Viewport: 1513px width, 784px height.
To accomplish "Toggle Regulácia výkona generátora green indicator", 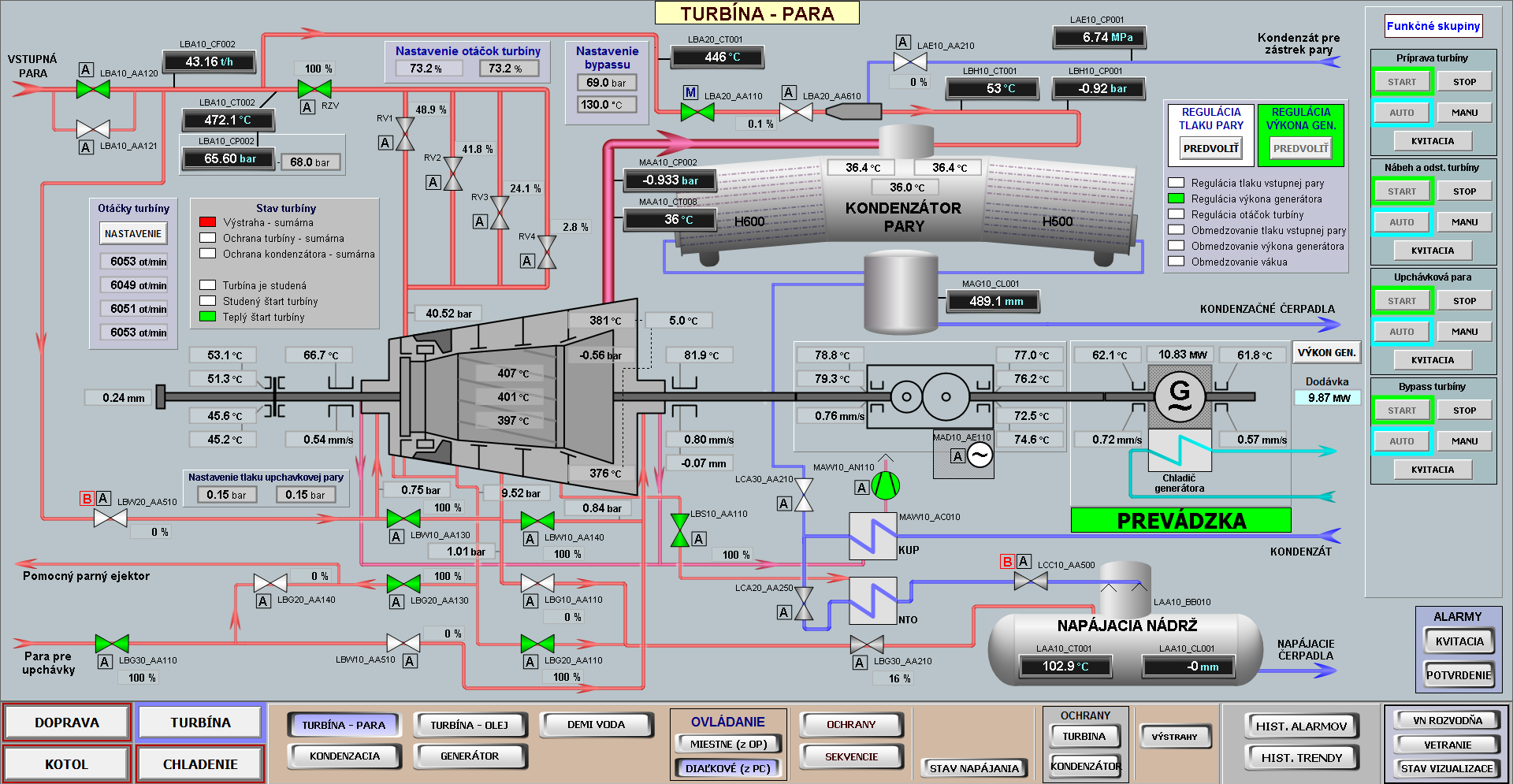I will pos(1176,199).
